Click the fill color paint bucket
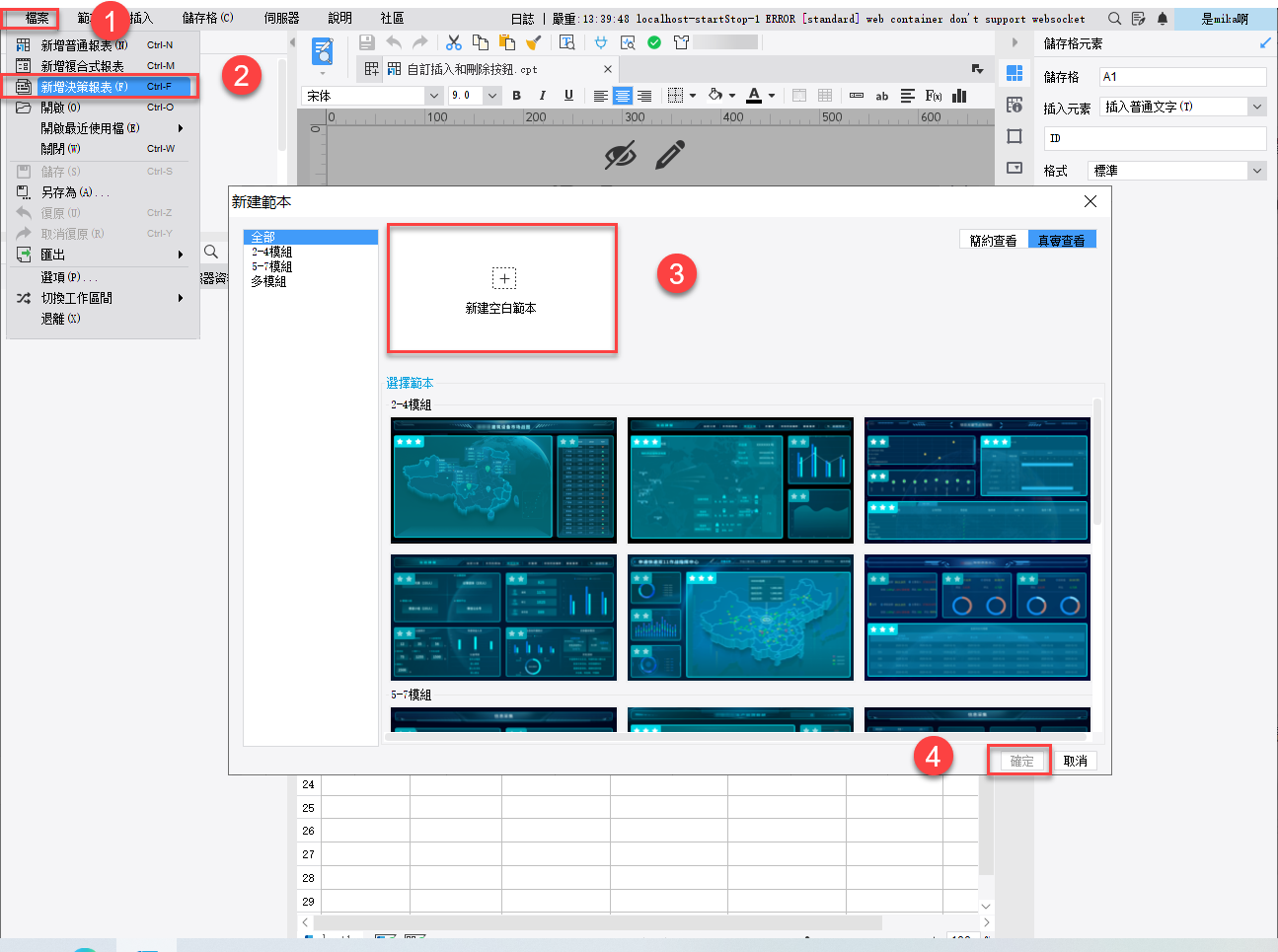Image resolution: width=1278 pixels, height=952 pixels. pyautogui.click(x=715, y=96)
